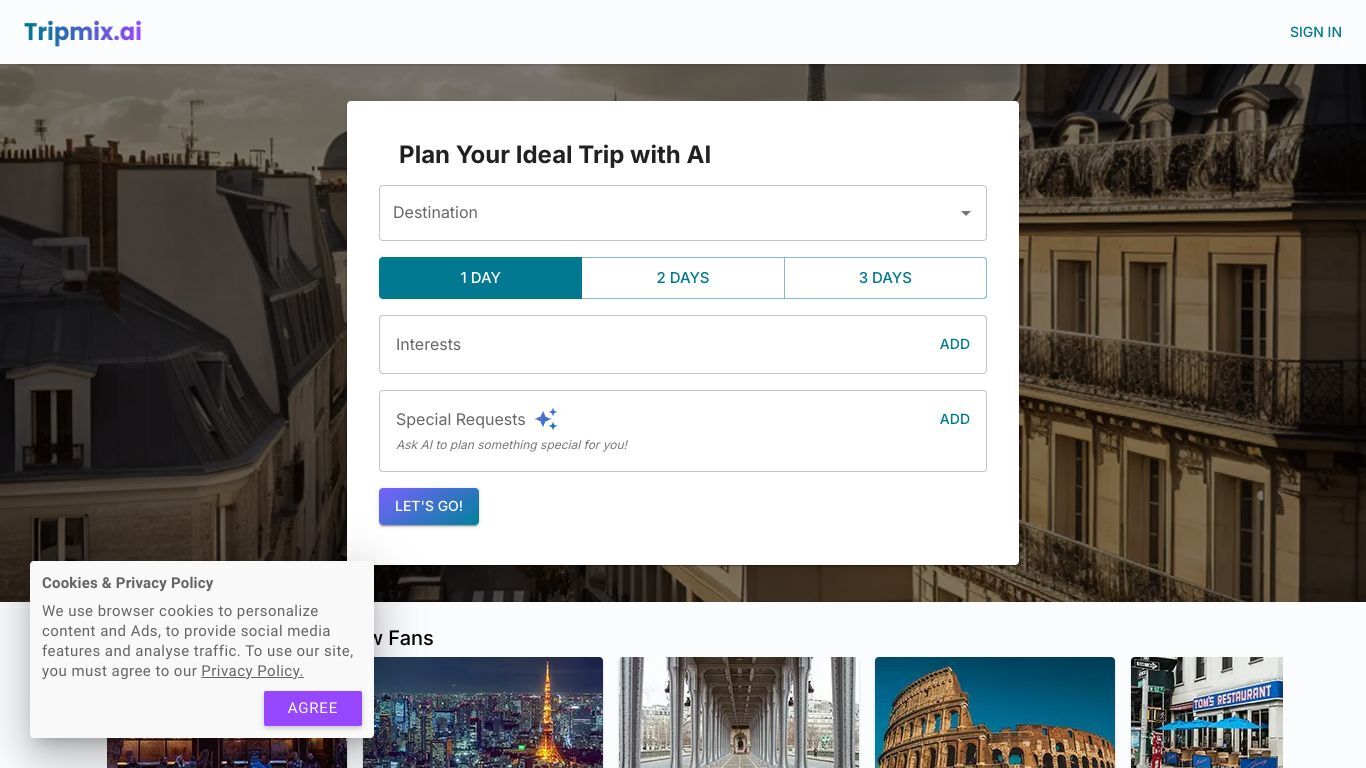Image resolution: width=1366 pixels, height=768 pixels.
Task: Open SIGN IN at top right
Action: click(1316, 32)
